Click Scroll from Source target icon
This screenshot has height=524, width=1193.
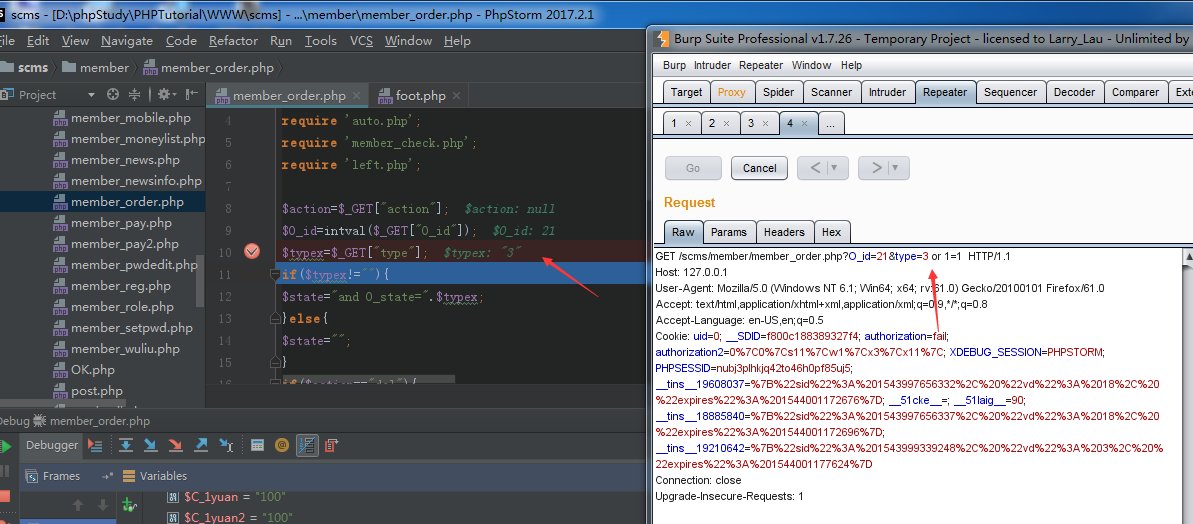coord(113,94)
